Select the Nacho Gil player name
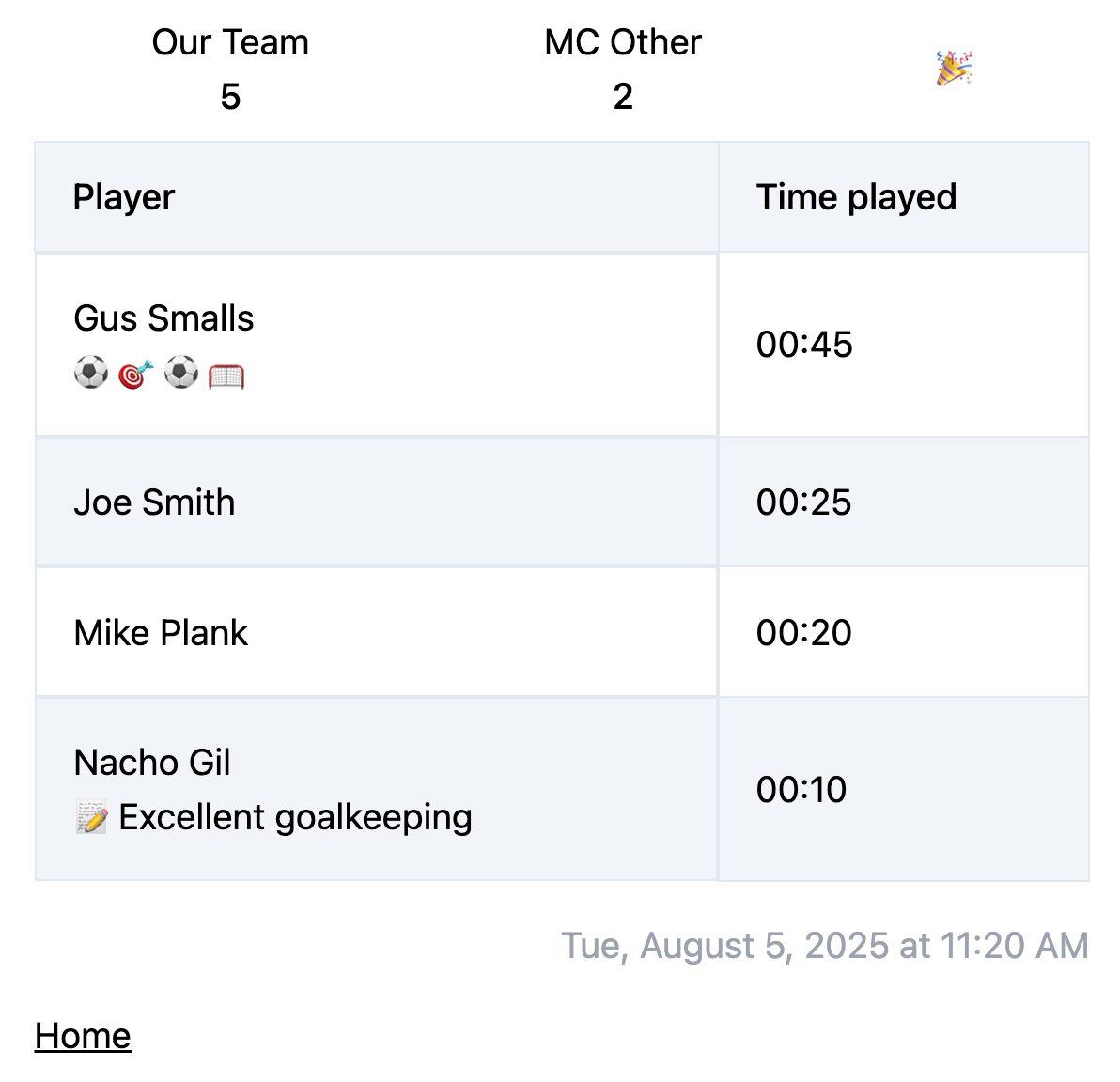 [152, 763]
